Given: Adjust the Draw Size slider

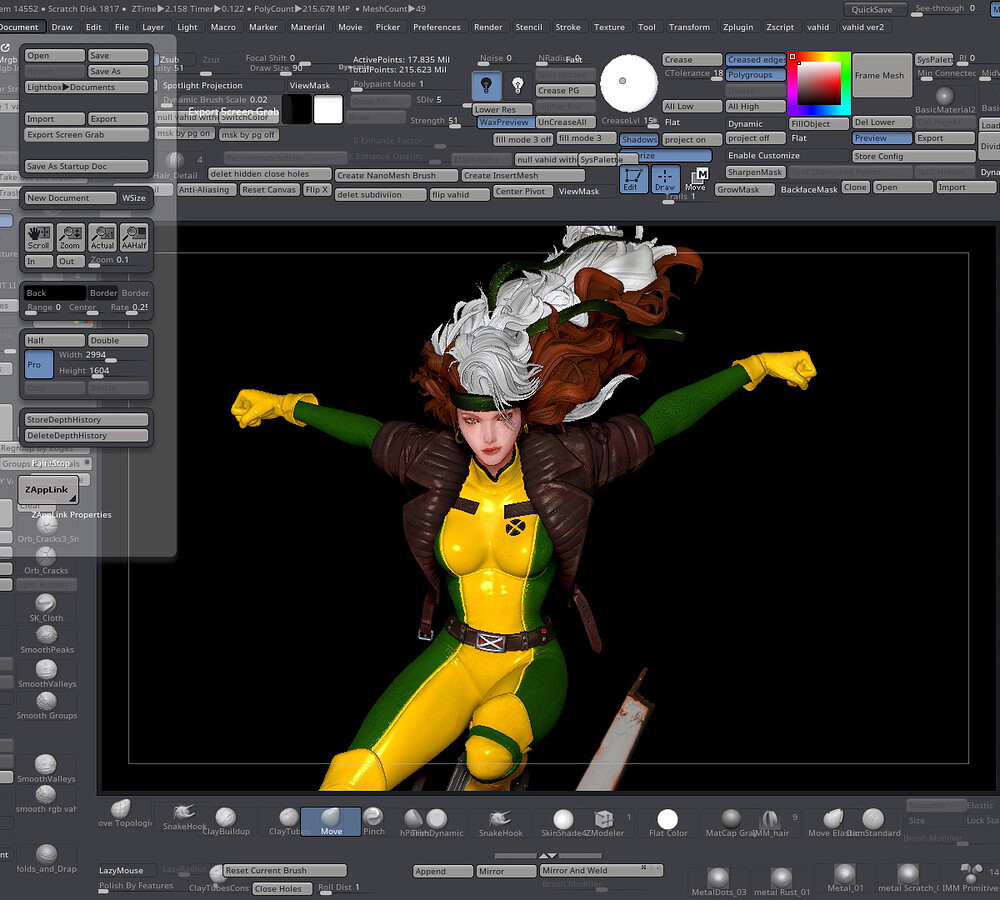Looking at the screenshot, I should click(277, 68).
